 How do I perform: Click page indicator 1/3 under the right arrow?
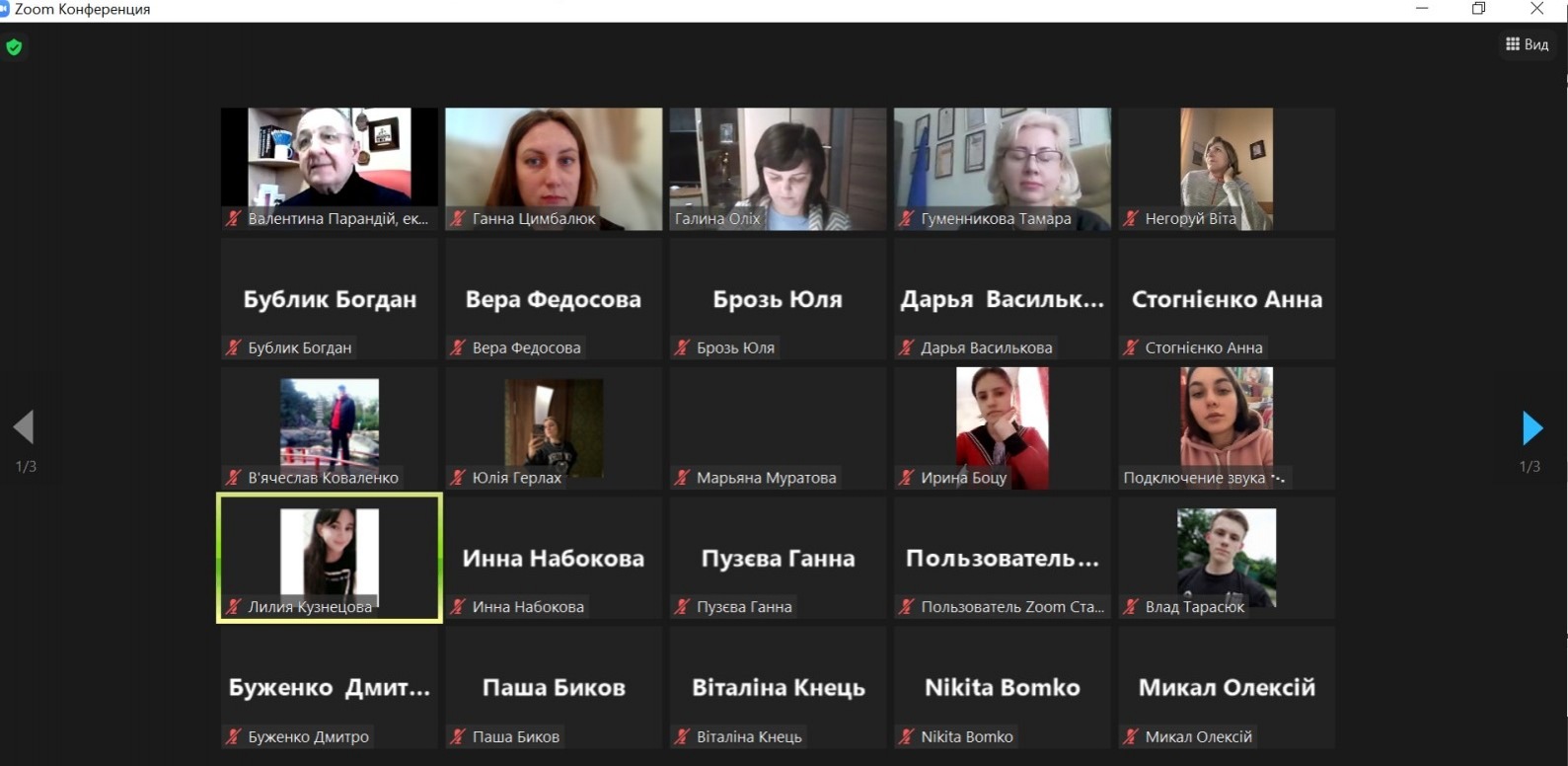[1530, 467]
